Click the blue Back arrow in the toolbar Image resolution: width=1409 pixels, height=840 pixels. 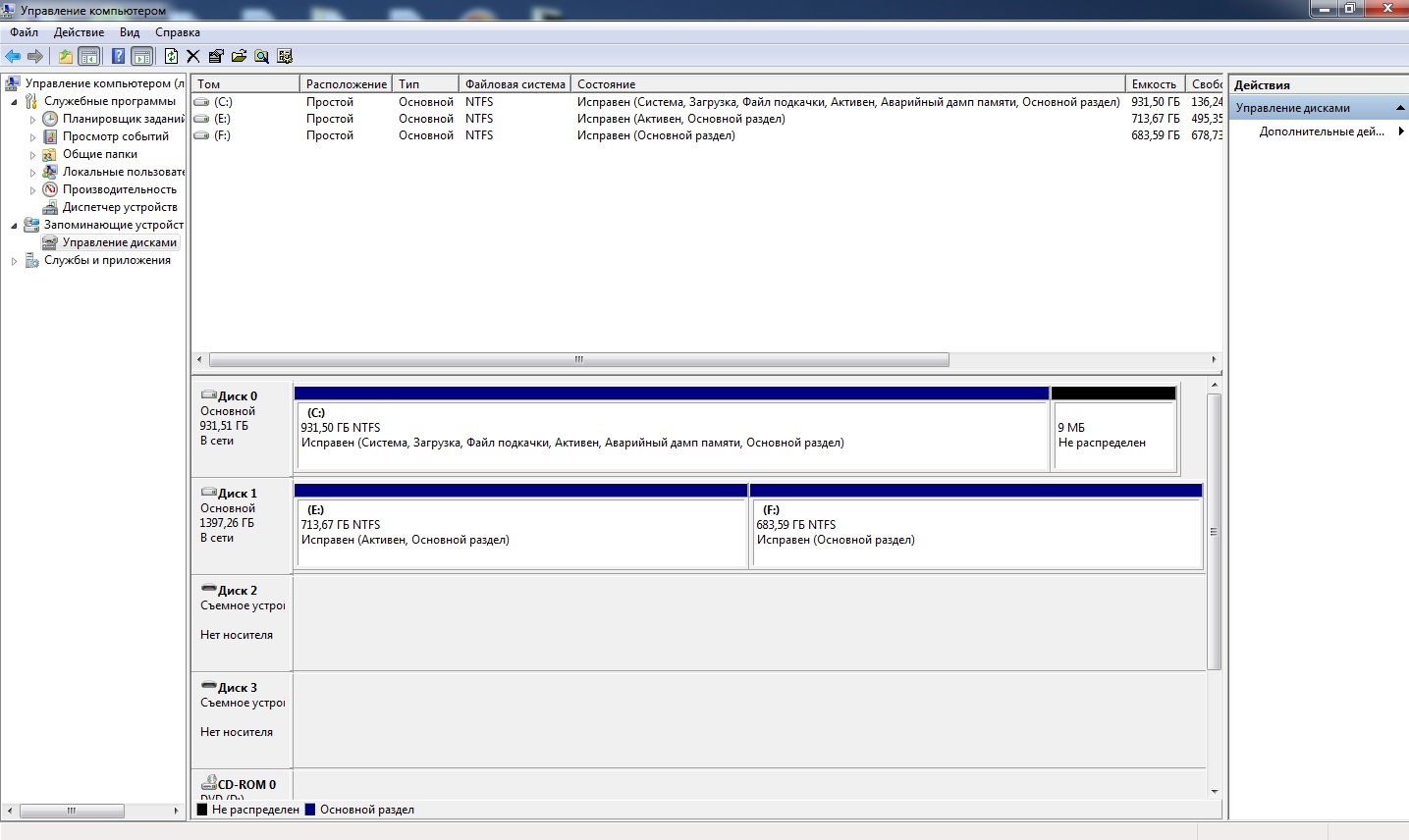coord(14,56)
